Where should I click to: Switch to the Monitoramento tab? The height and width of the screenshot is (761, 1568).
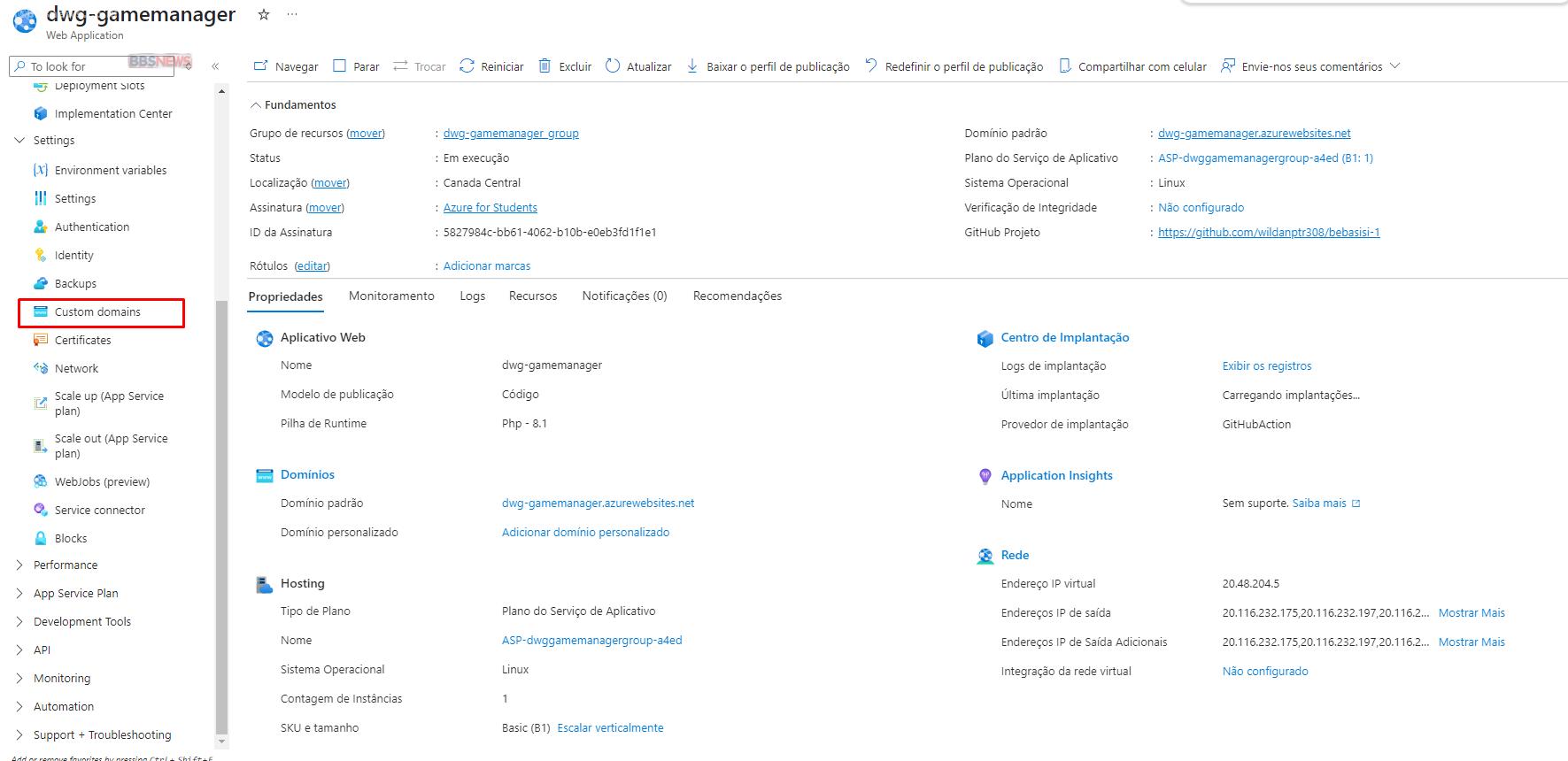pos(391,296)
